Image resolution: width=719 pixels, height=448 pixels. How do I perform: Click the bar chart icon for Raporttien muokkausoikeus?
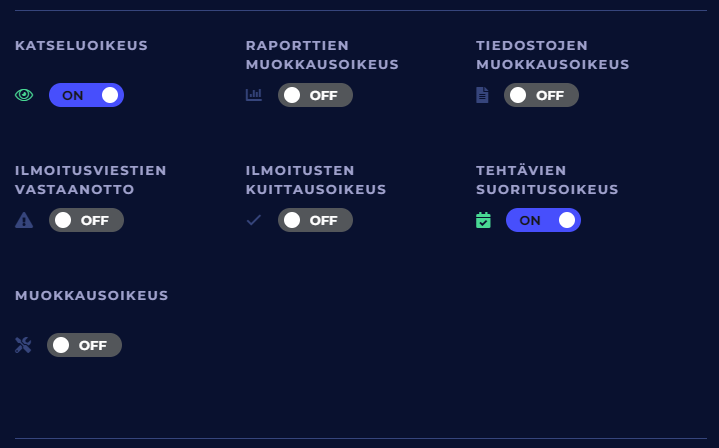click(254, 95)
